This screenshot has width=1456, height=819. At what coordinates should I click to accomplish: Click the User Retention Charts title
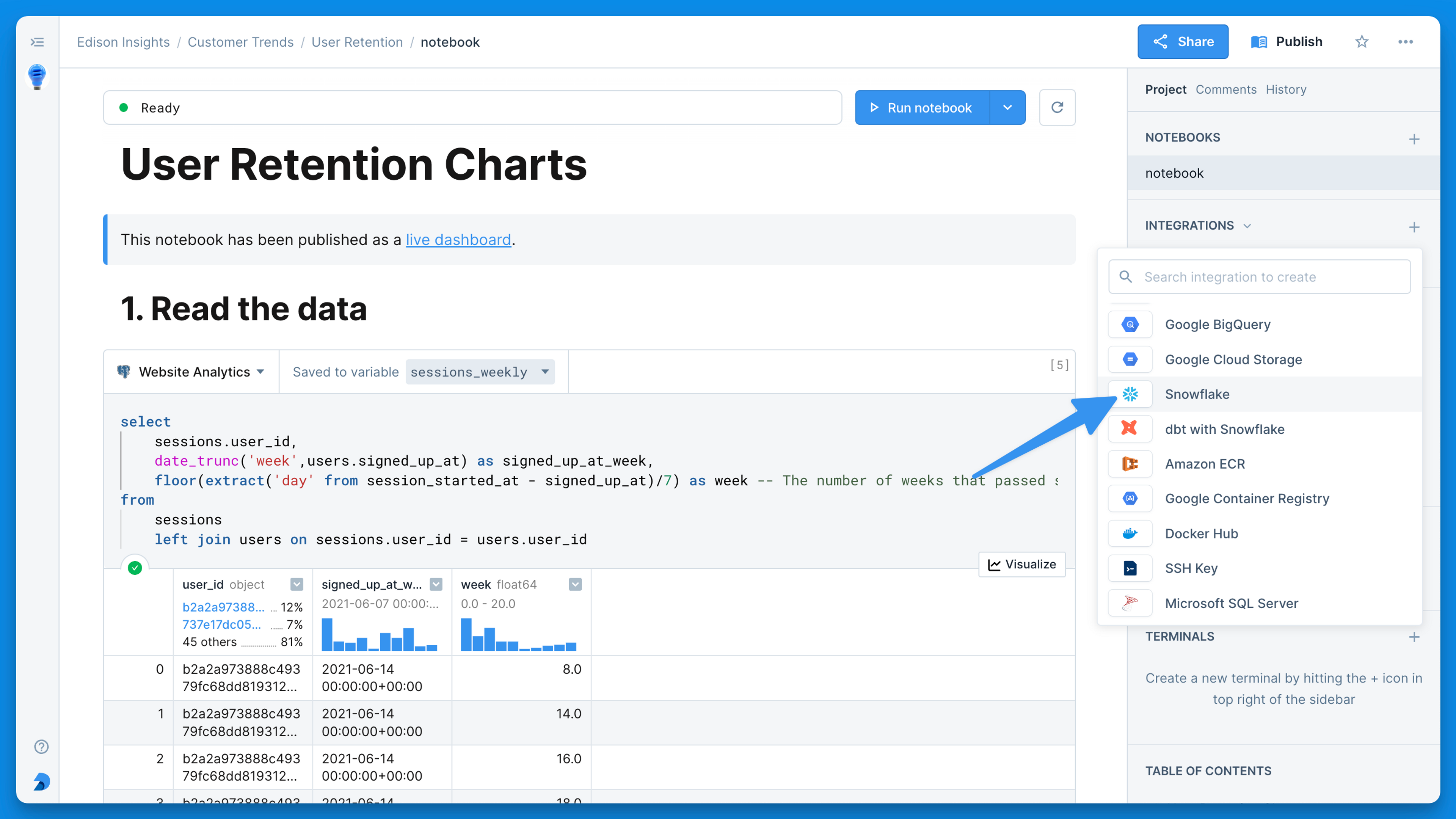point(354,165)
